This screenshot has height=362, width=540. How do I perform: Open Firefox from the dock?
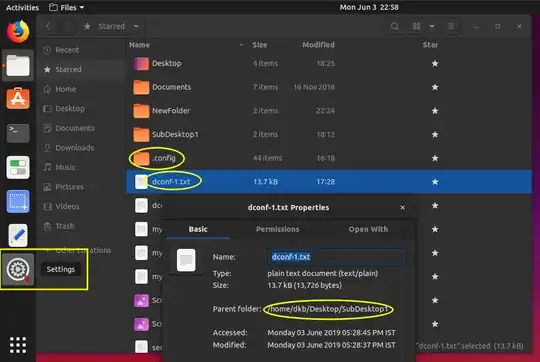(18, 32)
